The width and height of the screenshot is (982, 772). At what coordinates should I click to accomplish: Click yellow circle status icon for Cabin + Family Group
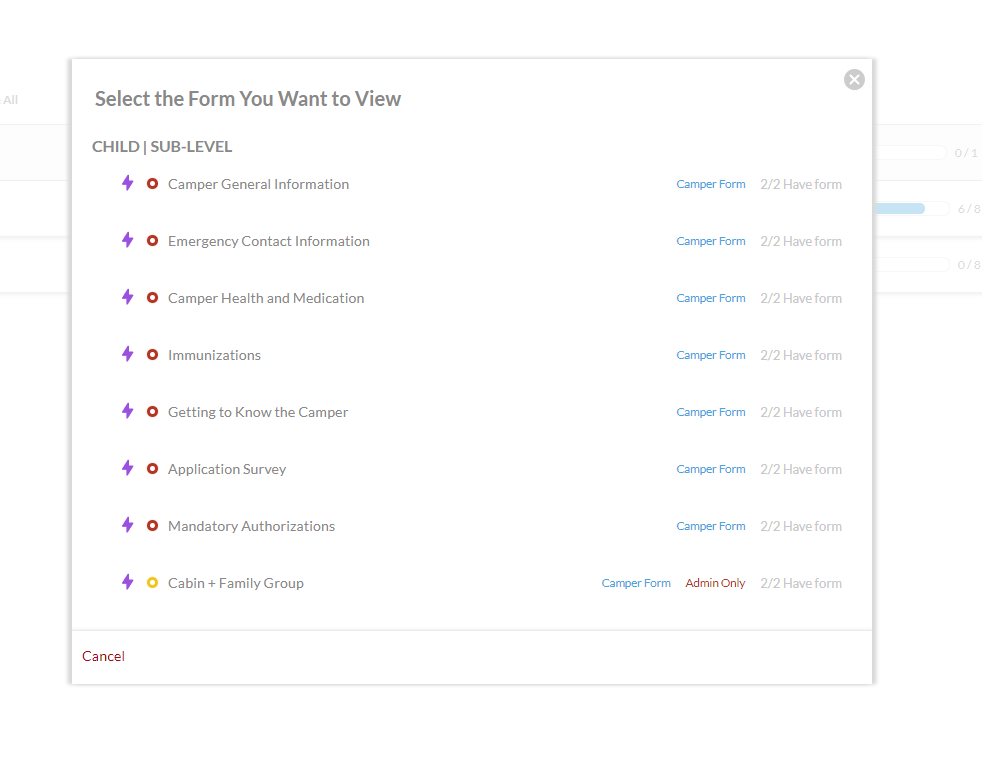(153, 583)
